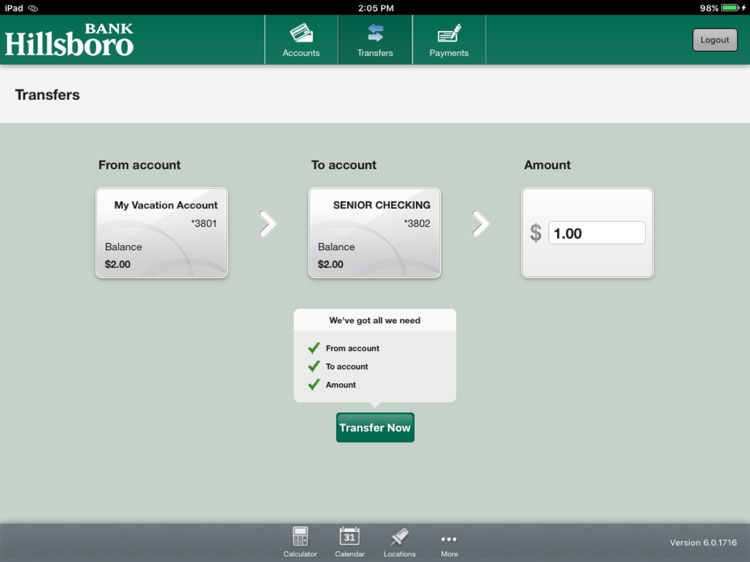
Task: Click the dollar sign symbol
Action: pyautogui.click(x=536, y=233)
